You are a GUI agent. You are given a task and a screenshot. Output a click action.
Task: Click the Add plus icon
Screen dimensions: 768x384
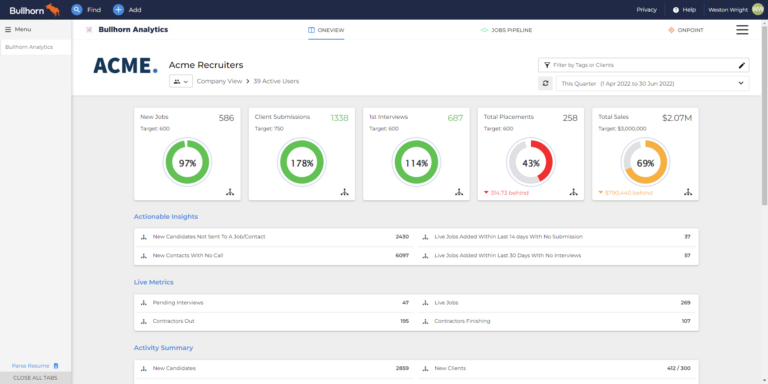118,10
